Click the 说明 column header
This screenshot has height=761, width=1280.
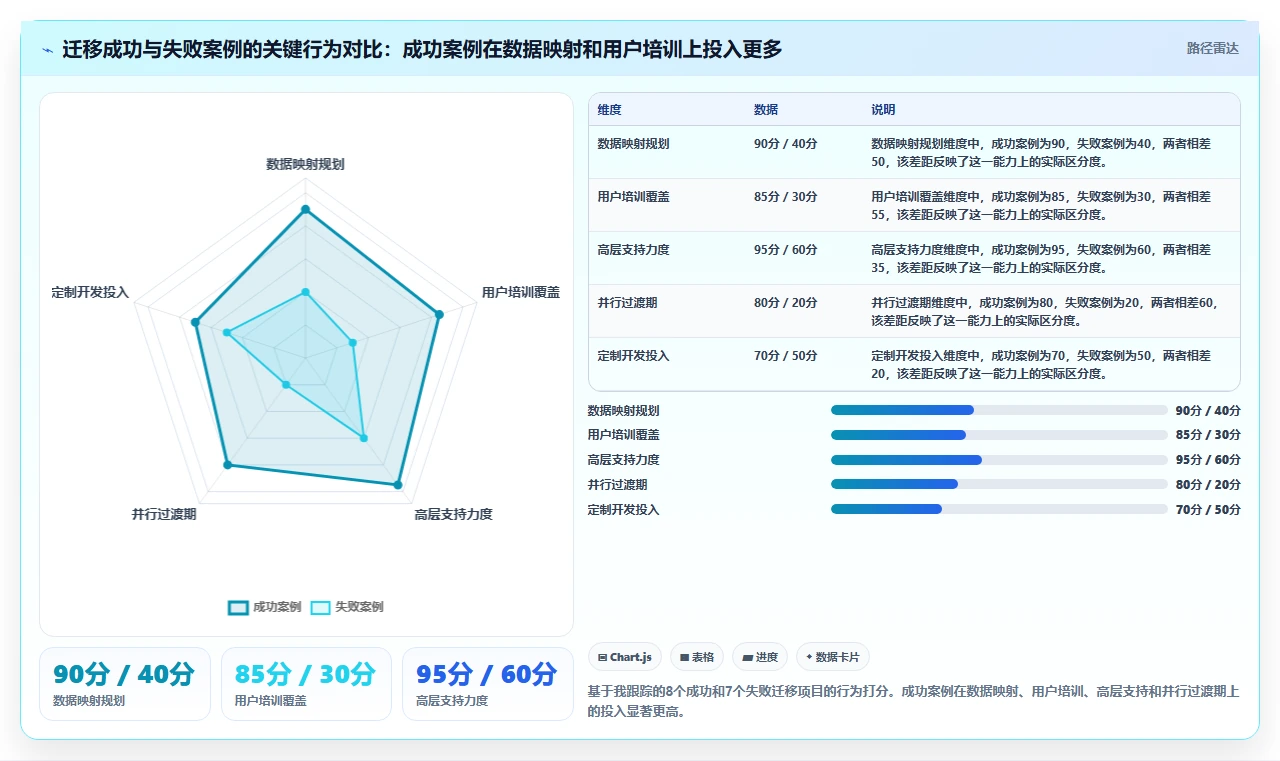click(884, 110)
